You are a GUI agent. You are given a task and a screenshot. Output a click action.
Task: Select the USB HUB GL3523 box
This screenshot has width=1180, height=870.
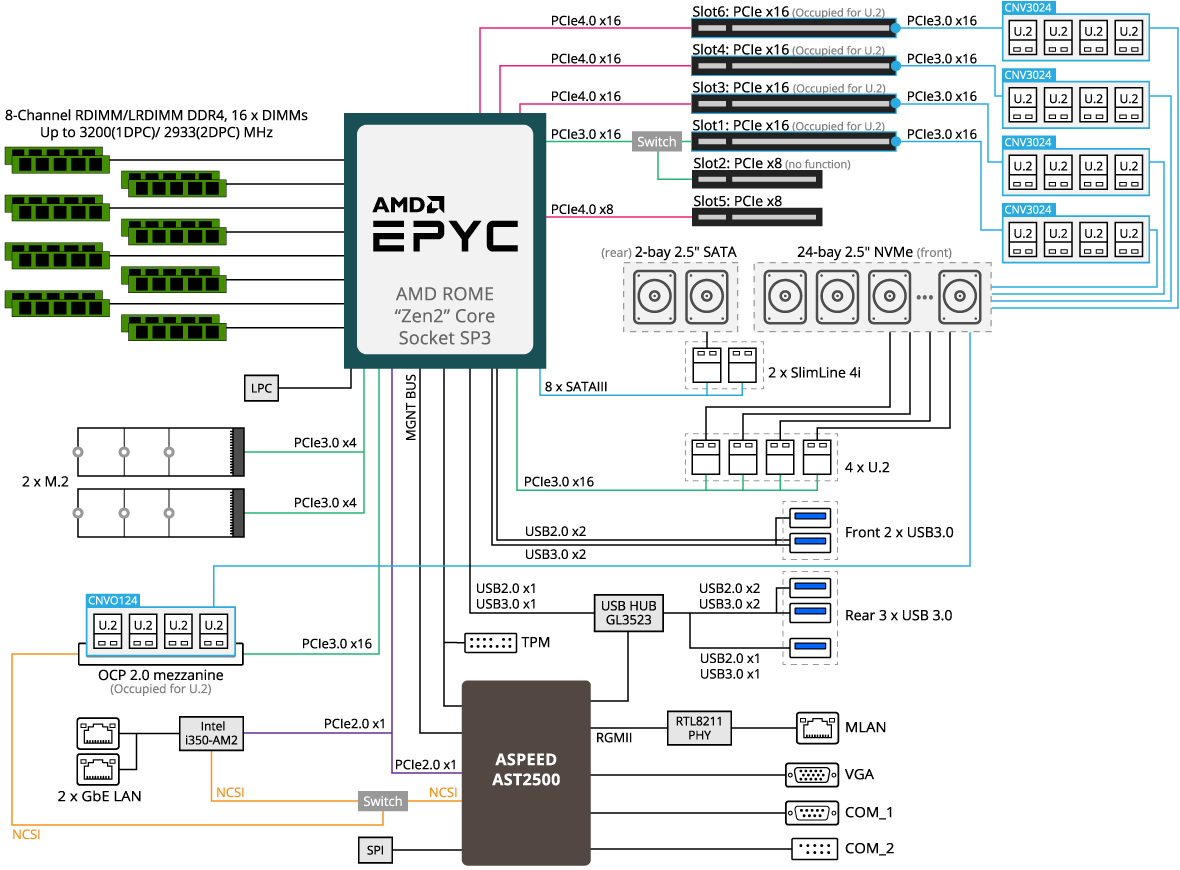click(628, 612)
